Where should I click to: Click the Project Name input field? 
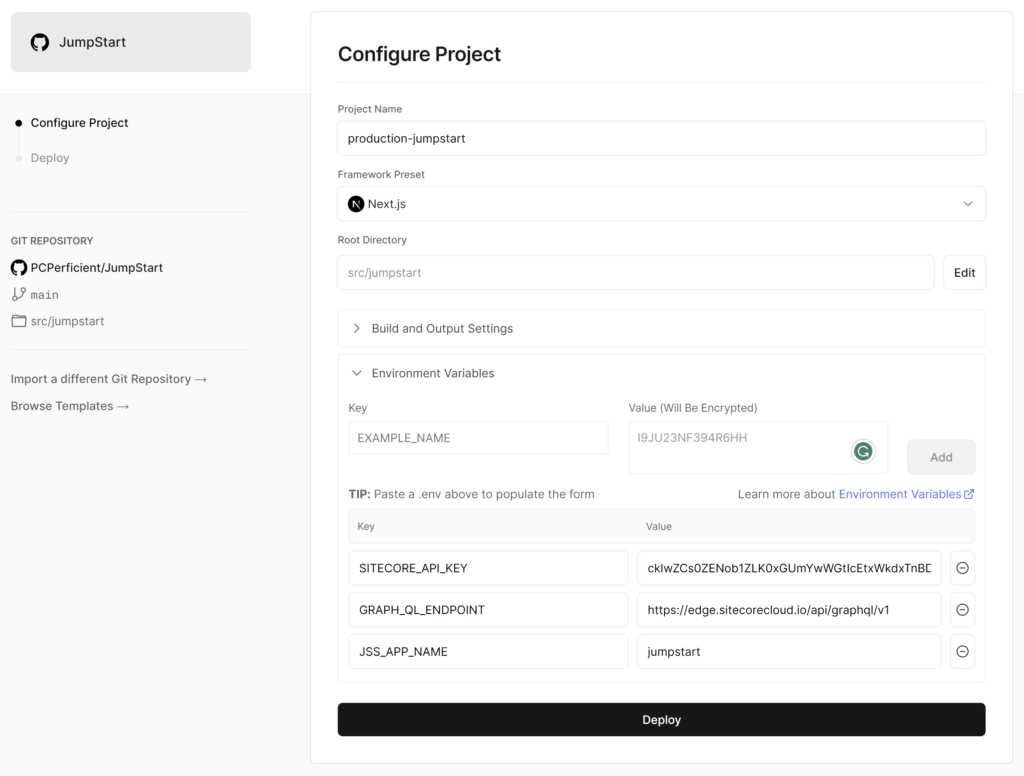coord(661,138)
